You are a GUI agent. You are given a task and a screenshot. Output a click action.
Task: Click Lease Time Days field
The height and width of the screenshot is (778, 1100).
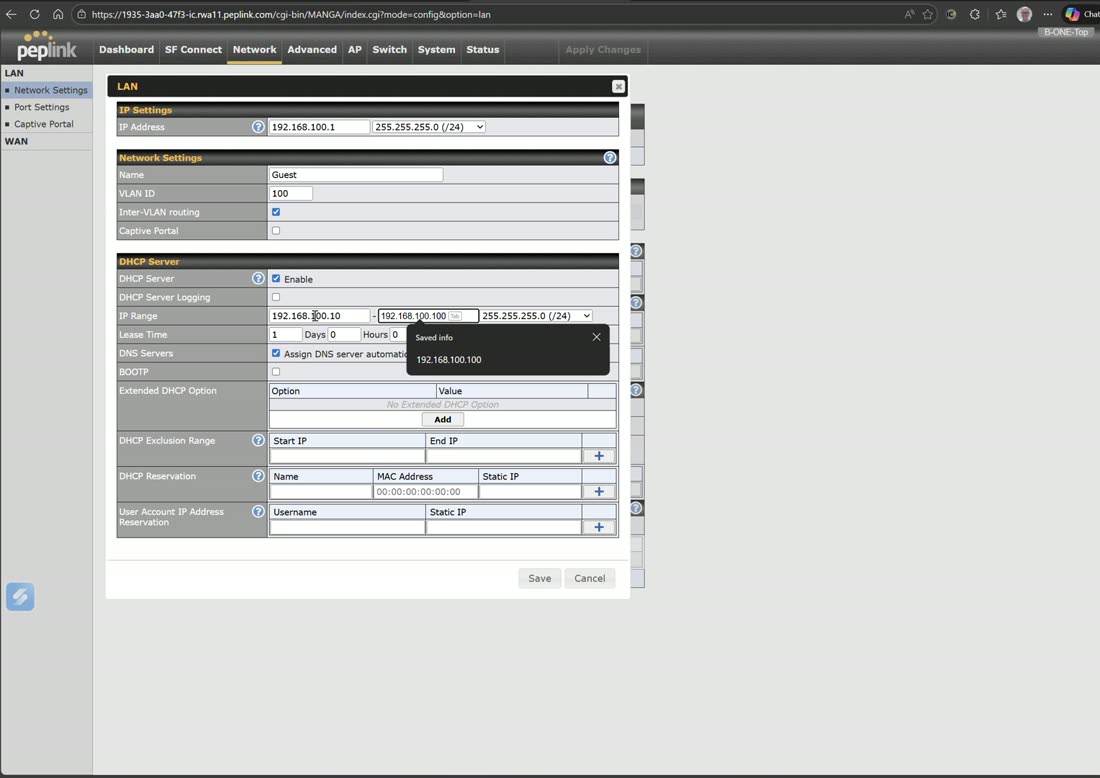[286, 335]
